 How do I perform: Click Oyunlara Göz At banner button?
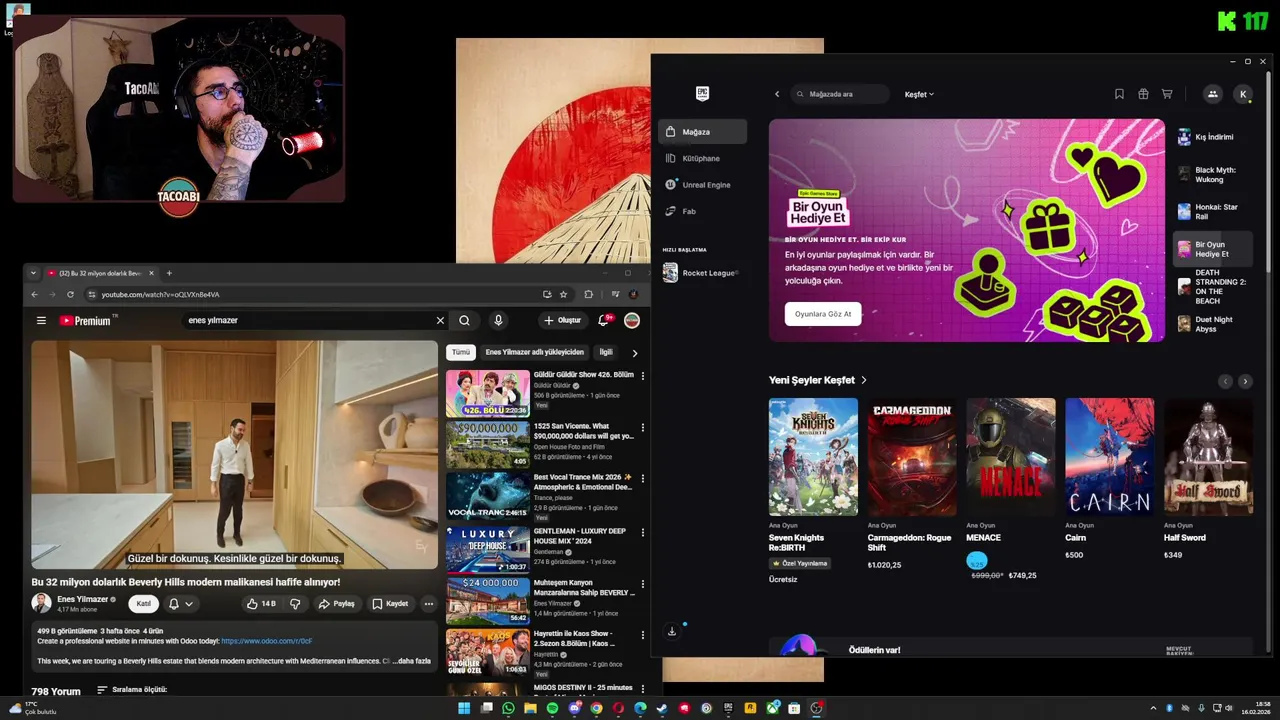pyautogui.click(x=823, y=314)
